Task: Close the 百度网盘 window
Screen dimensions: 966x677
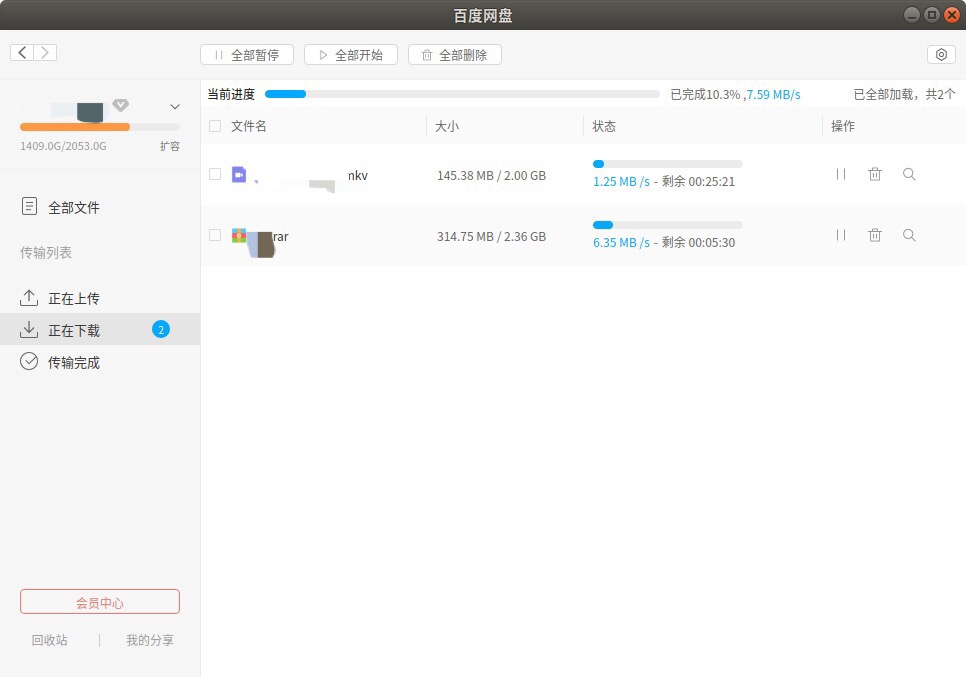Action: click(952, 15)
